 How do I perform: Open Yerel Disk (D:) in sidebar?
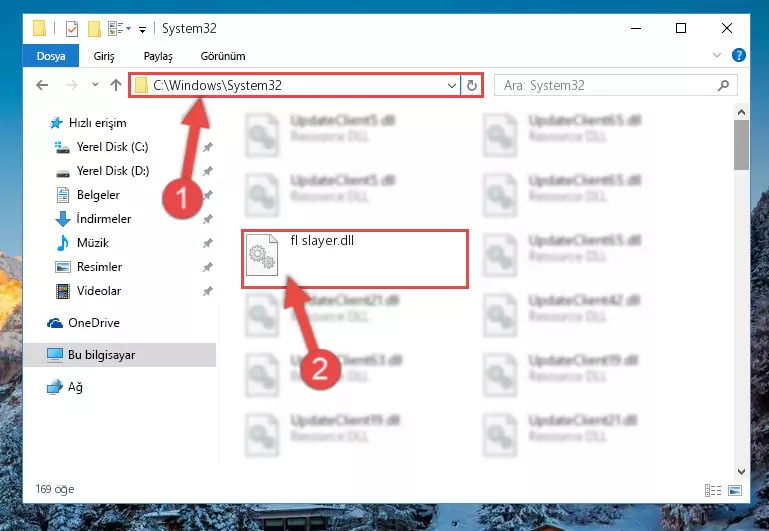[112, 171]
